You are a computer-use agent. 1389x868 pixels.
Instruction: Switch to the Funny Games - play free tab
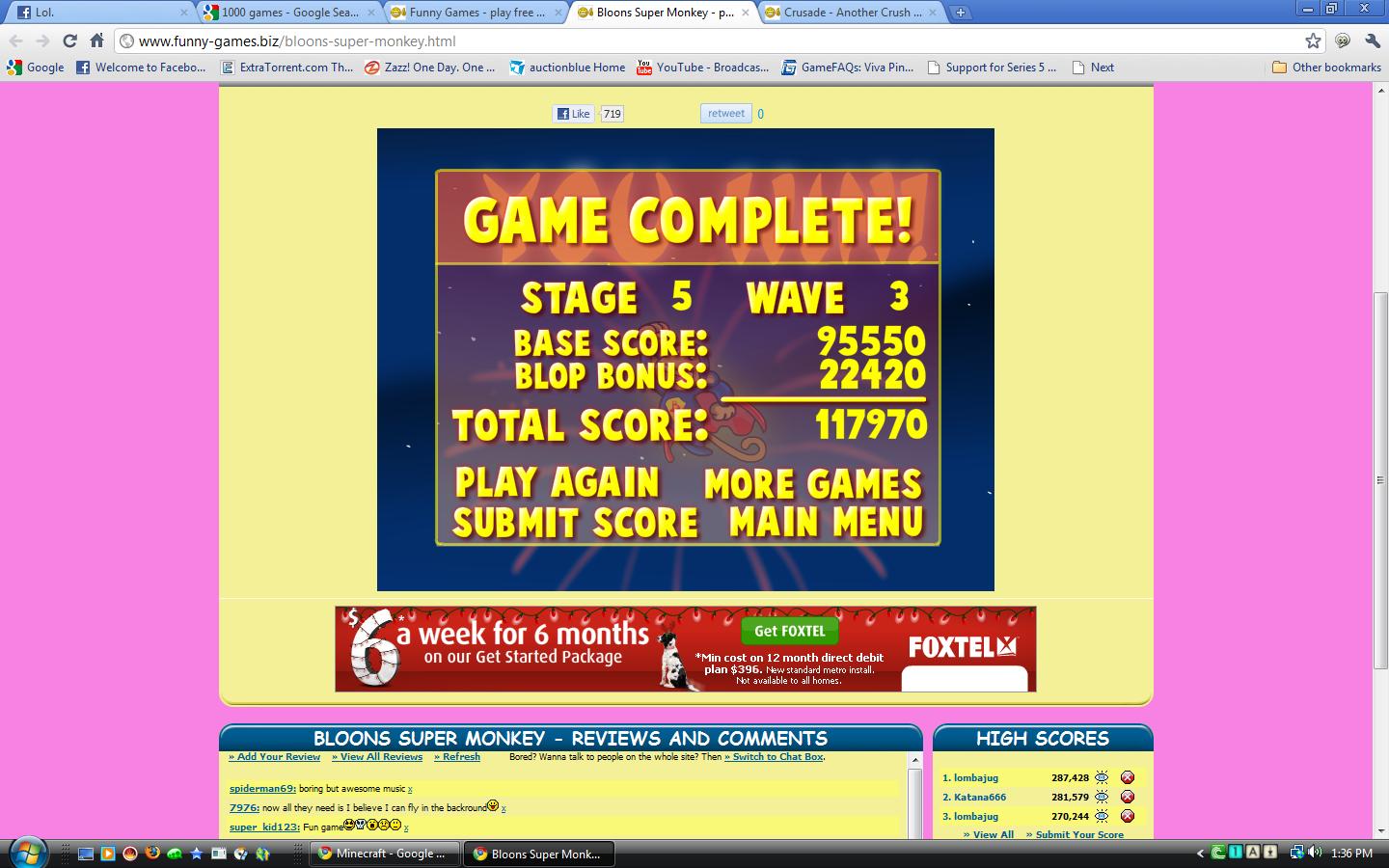point(475,13)
